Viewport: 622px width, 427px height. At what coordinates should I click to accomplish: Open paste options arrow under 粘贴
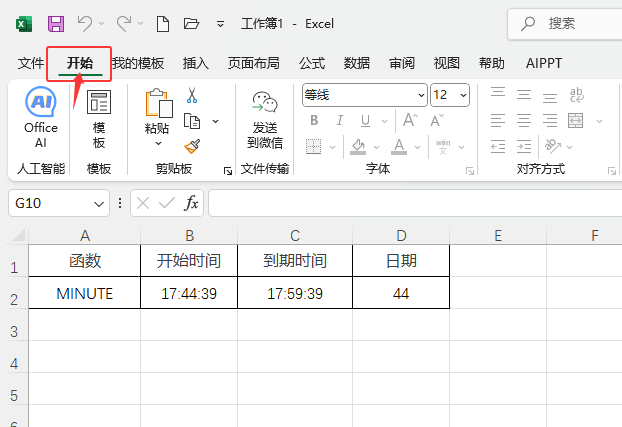coord(158,143)
